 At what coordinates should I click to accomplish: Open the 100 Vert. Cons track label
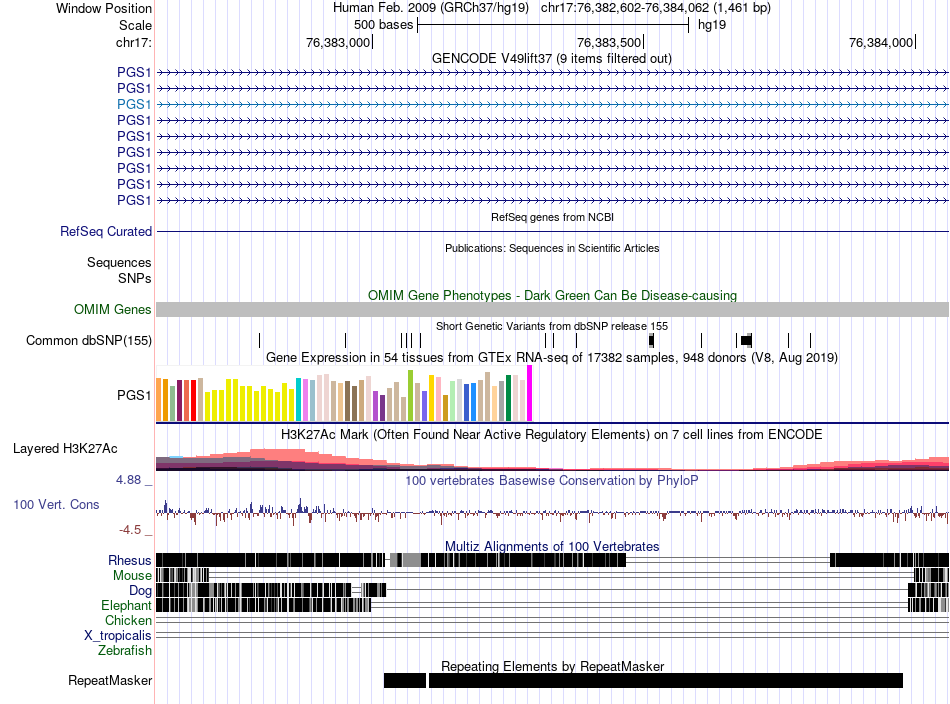pyautogui.click(x=56, y=505)
